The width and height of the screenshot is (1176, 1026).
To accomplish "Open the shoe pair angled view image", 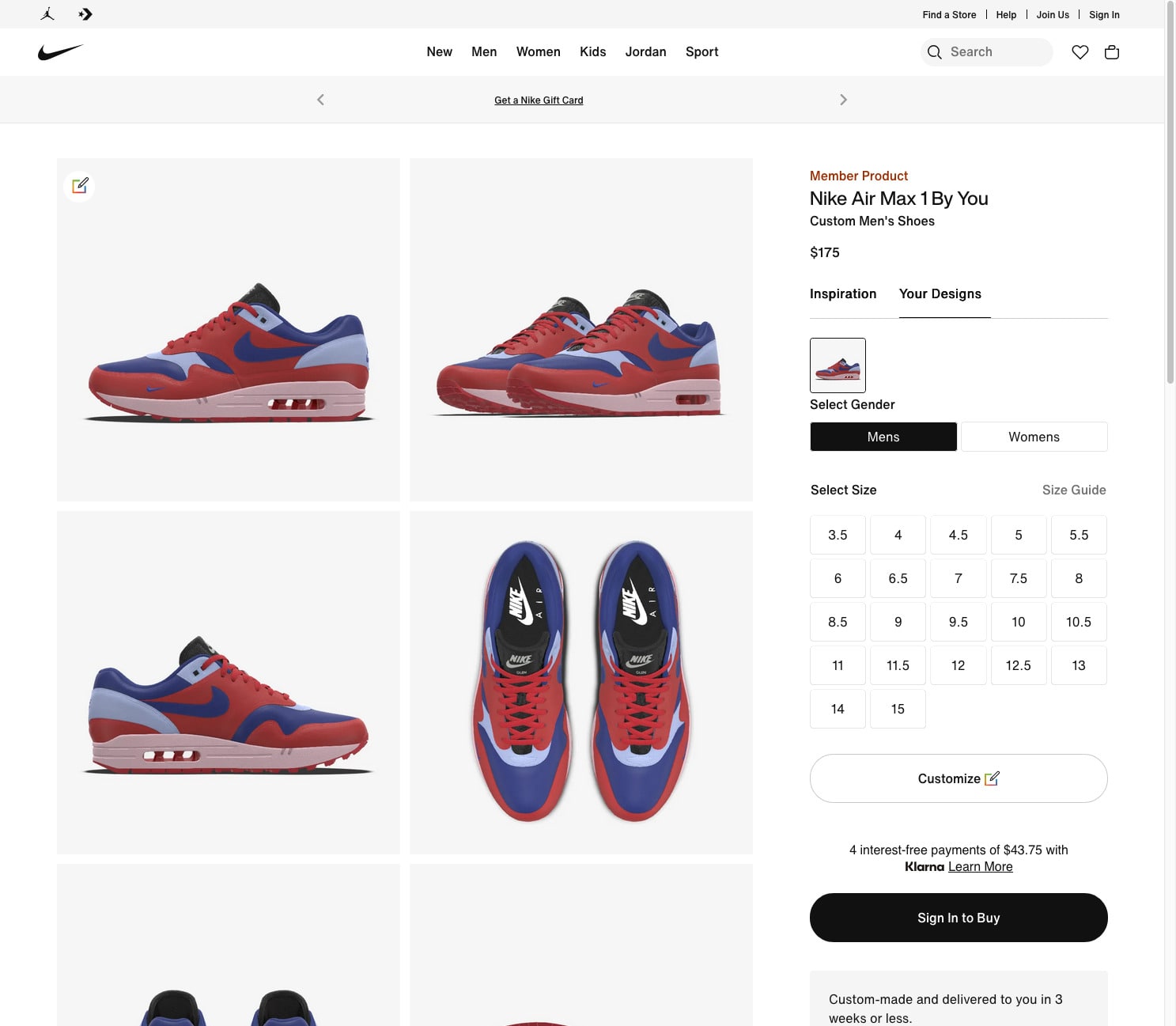I will coord(581,330).
